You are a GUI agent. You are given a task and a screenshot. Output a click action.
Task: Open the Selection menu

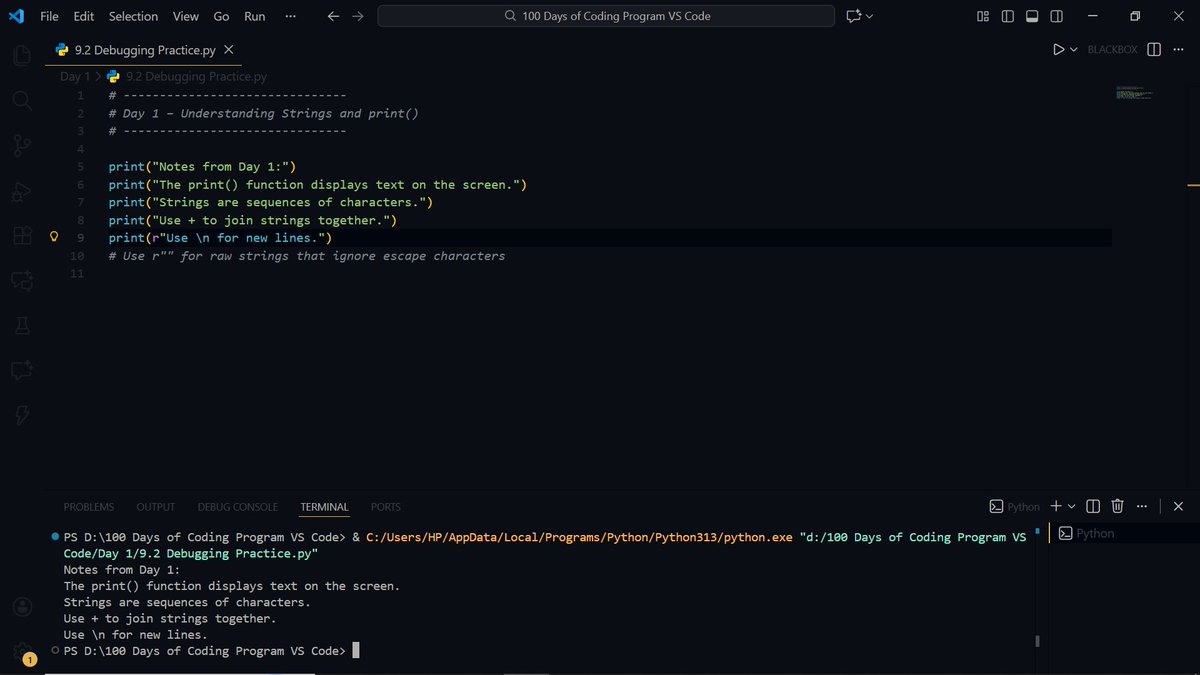coord(132,16)
